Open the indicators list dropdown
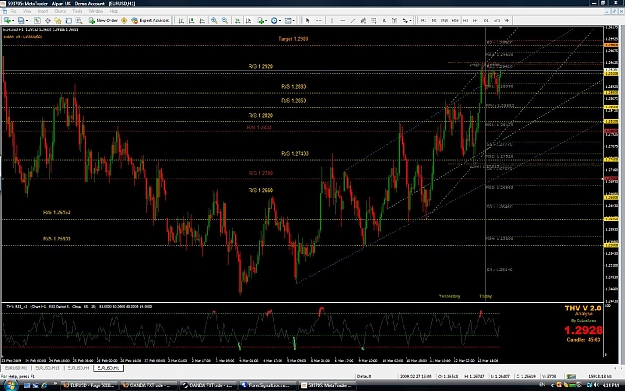625x391 pixels. (262, 20)
